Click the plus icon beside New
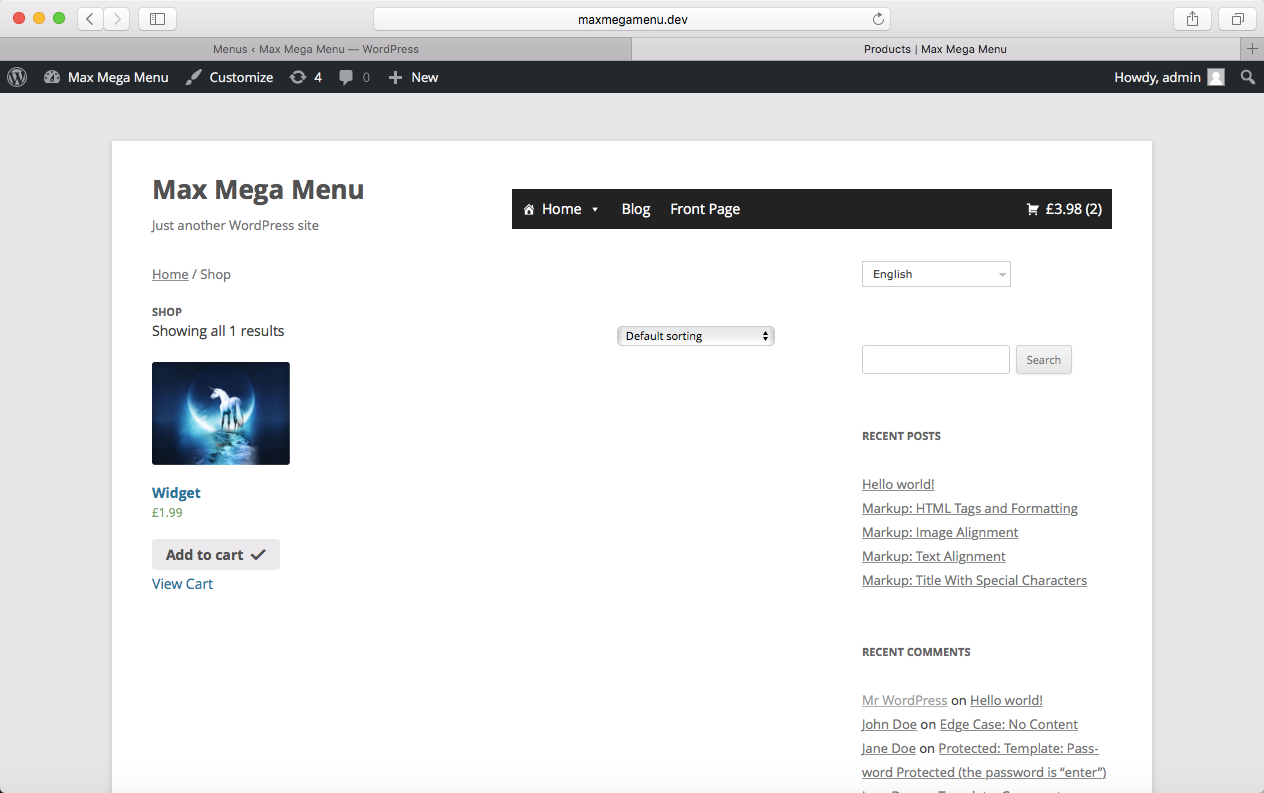This screenshot has width=1264, height=793. (x=395, y=77)
